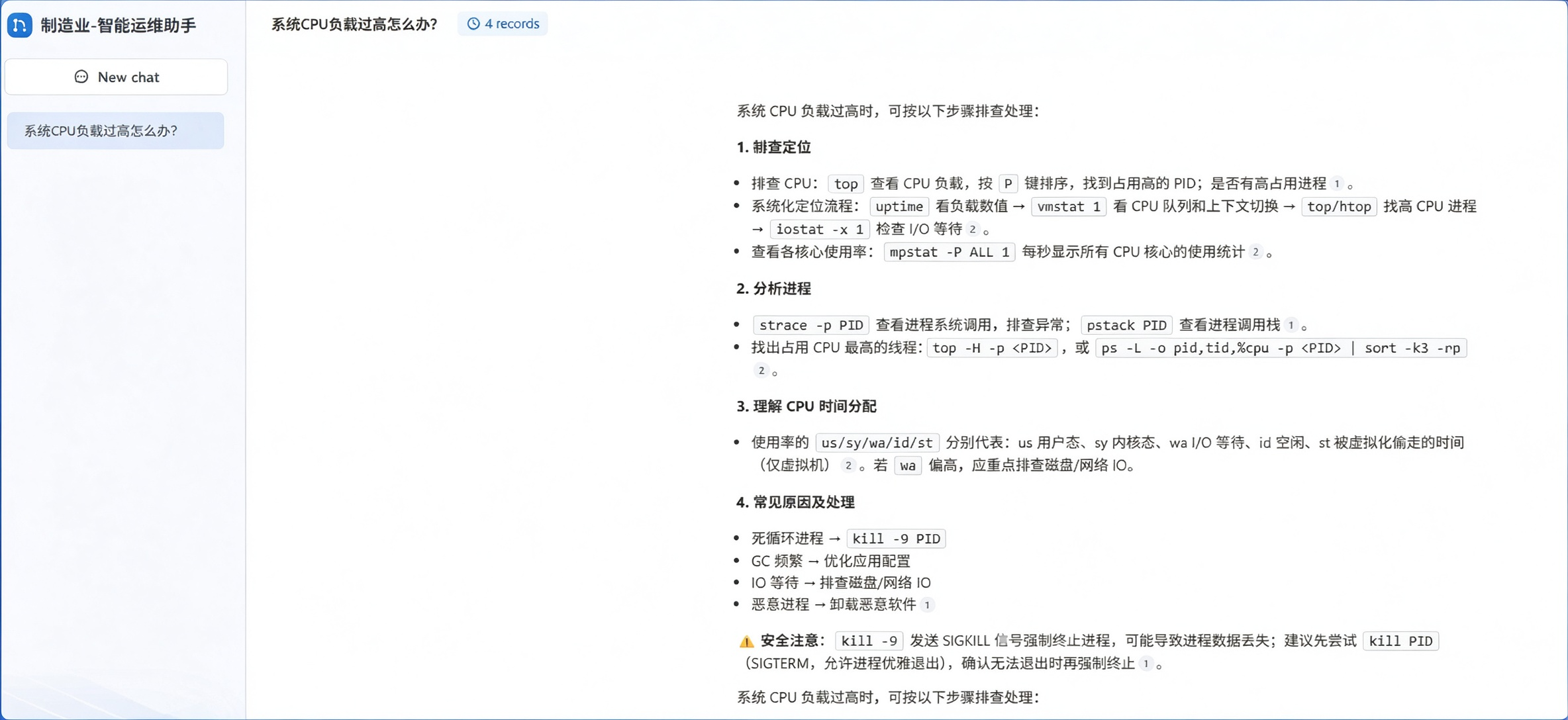Open citation 2 after （仅虚拟机）

(x=848, y=465)
